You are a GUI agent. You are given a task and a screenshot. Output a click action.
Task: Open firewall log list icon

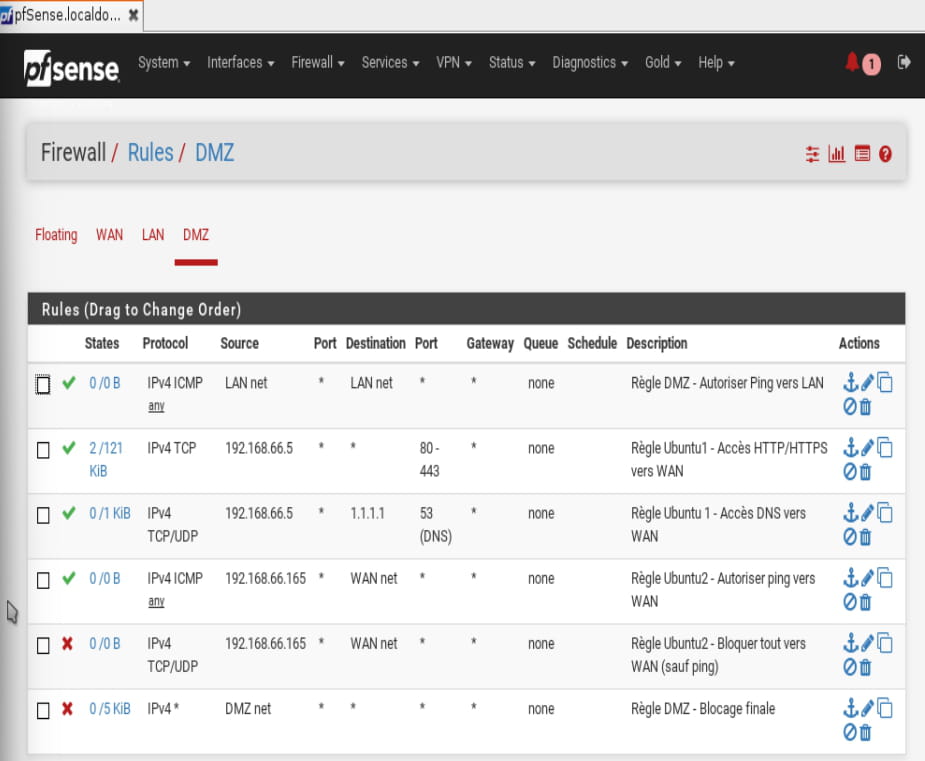click(862, 155)
